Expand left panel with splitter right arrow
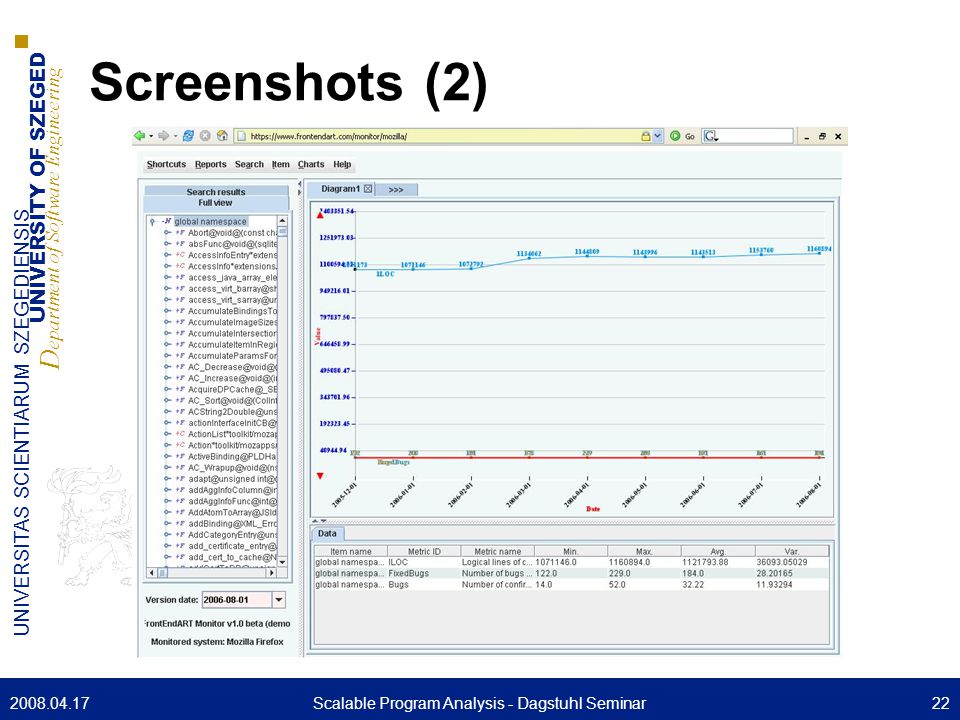This screenshot has height=720, width=960. (x=299, y=192)
